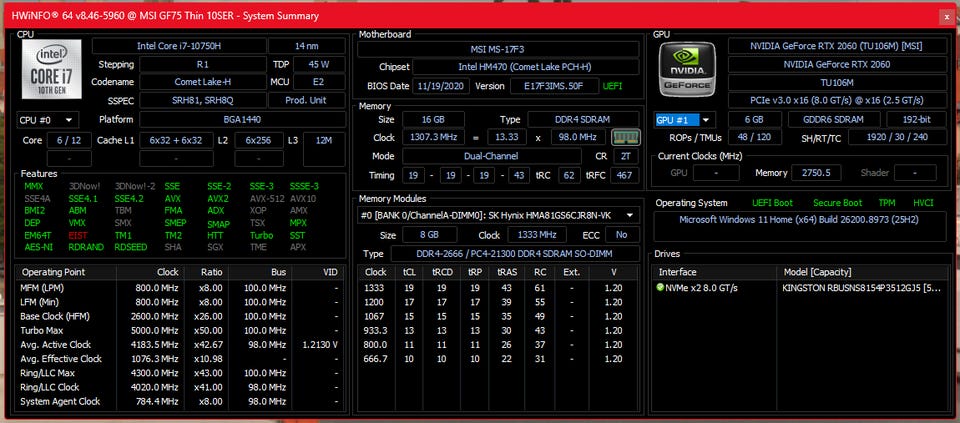Click the red EIST feature label
This screenshot has width=960, height=423.
pyautogui.click(x=78, y=235)
